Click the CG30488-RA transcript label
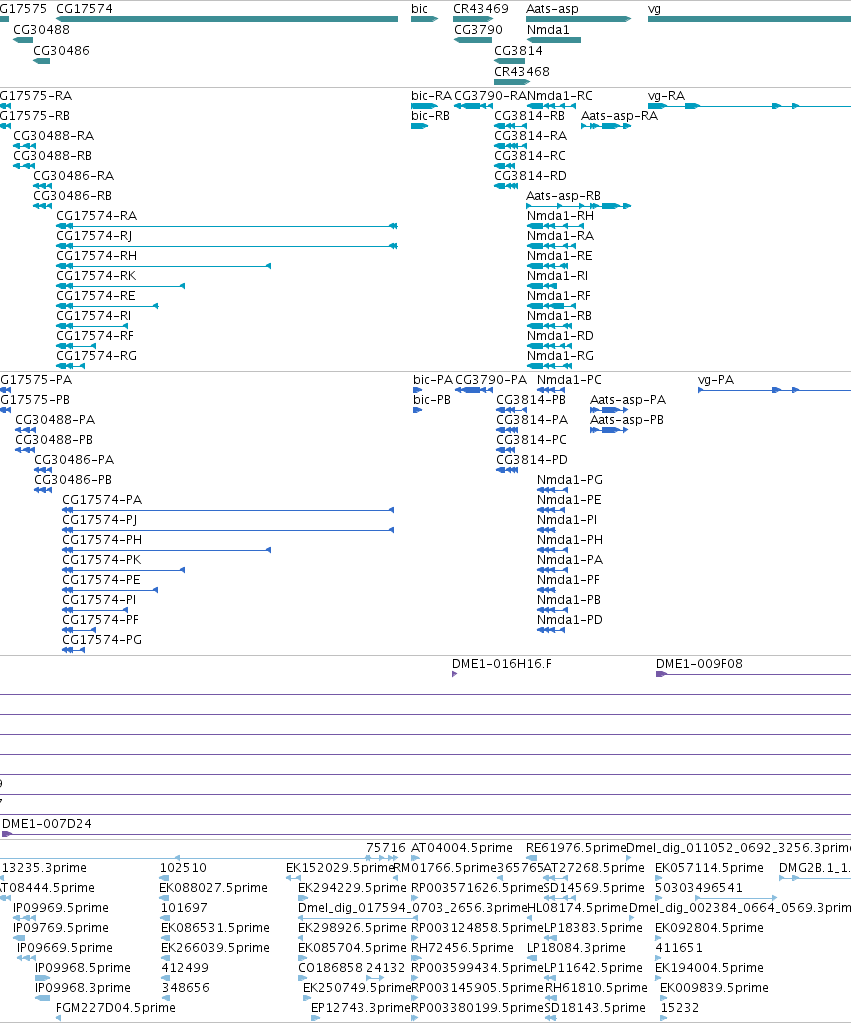 (54, 135)
